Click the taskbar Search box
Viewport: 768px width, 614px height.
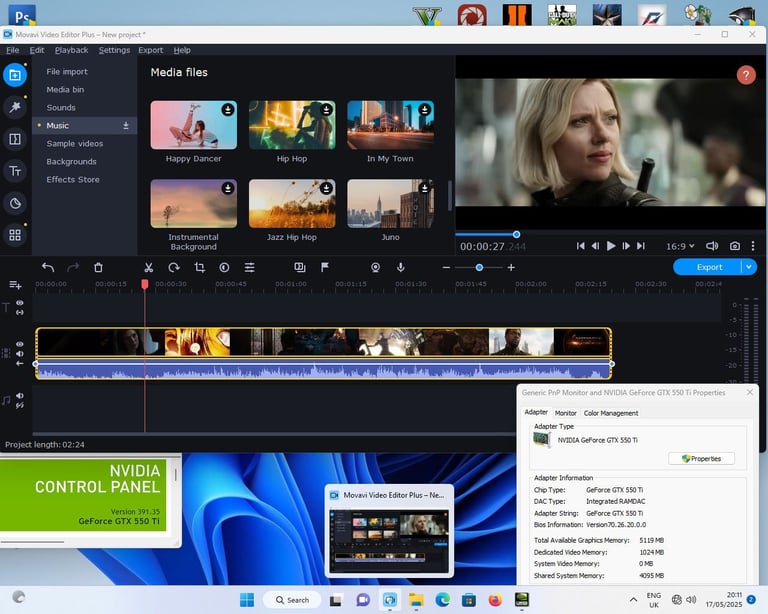click(x=292, y=600)
